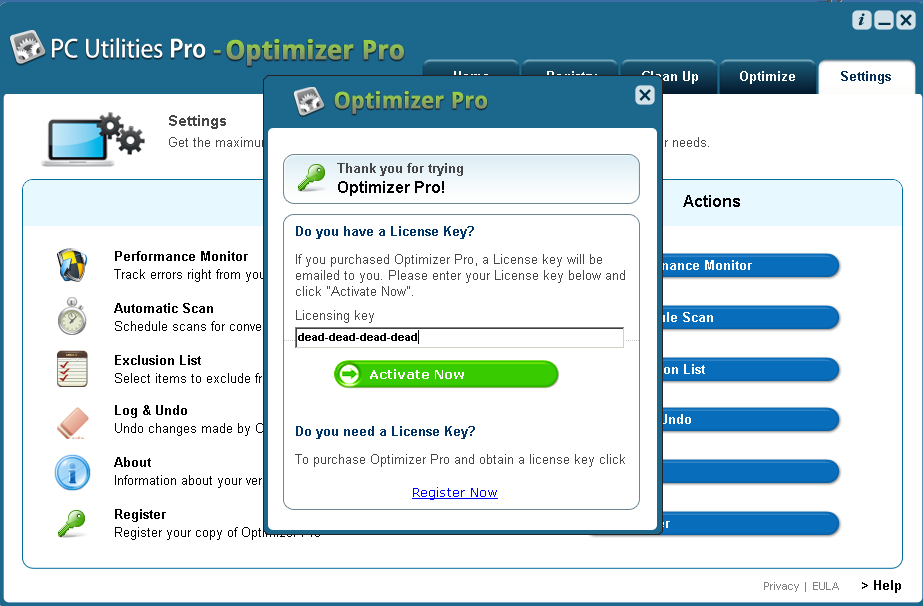Select the Automatic Scan heading text
The image size is (923, 606).
pyautogui.click(x=164, y=309)
